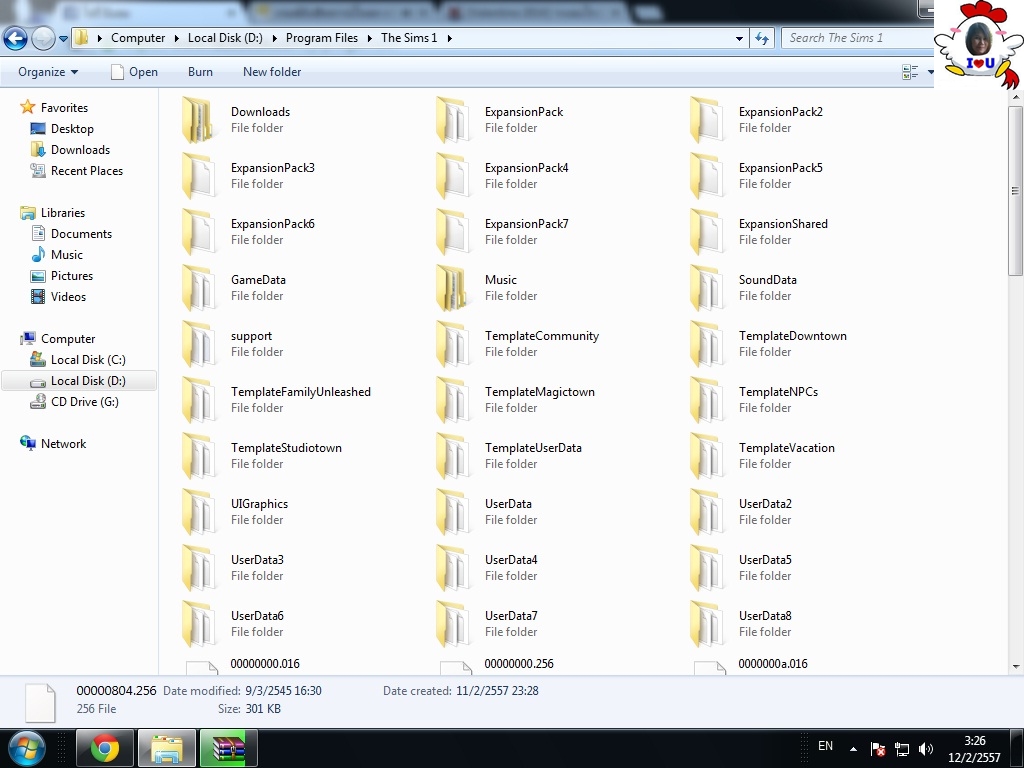1024x768 pixels.
Task: Select the ExpansionPack3 folder icon
Action: (x=199, y=176)
